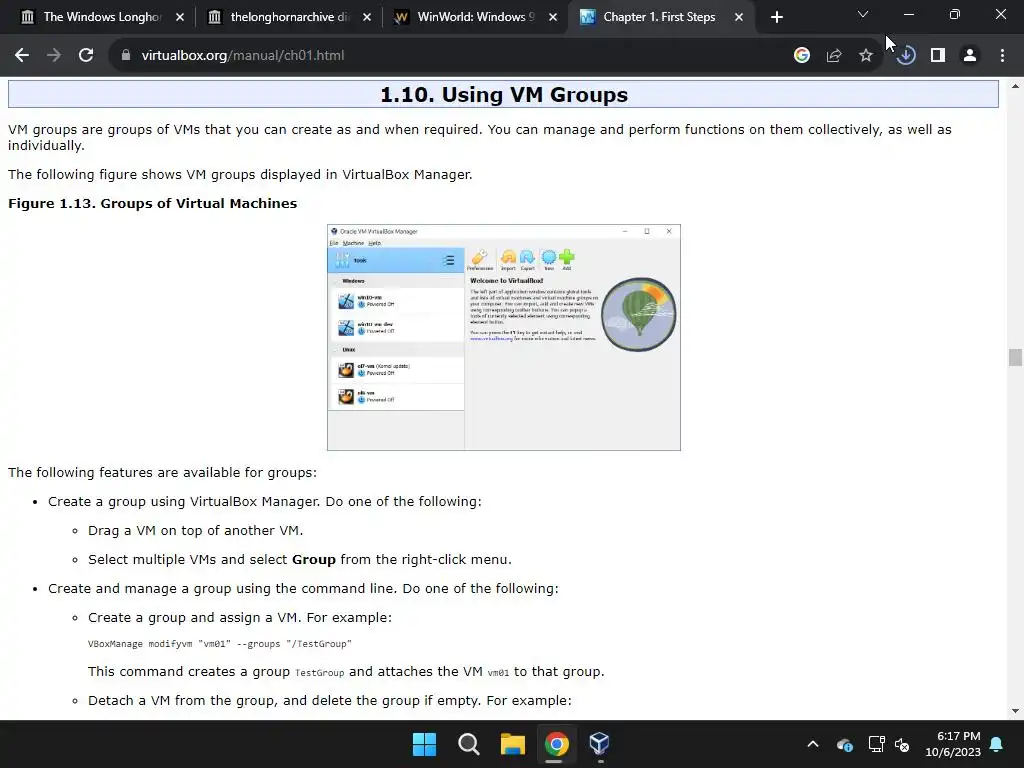Click the Chrome taskbar icon
This screenshot has width=1024, height=768.
pos(556,744)
